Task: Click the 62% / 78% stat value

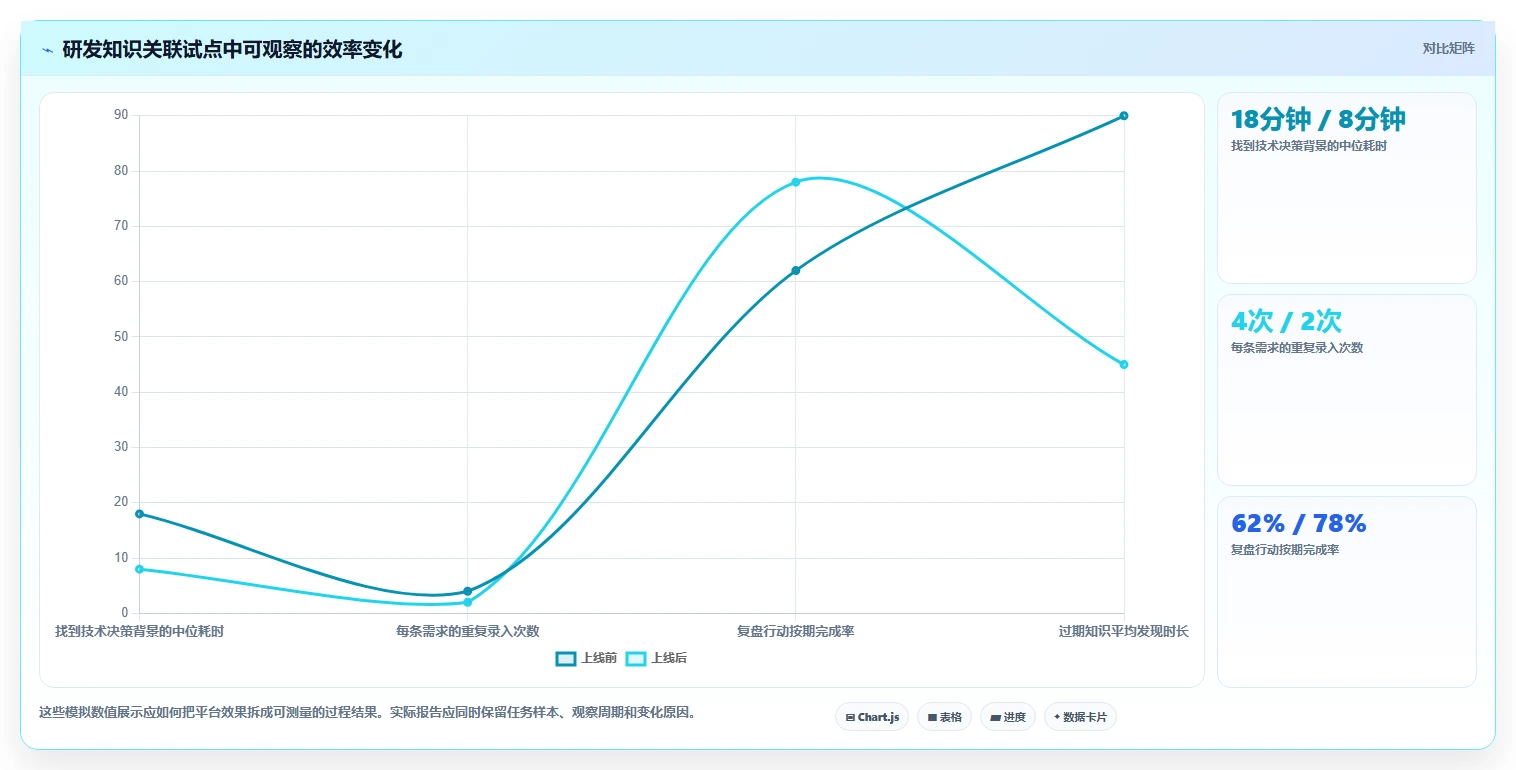Action: [x=1298, y=524]
